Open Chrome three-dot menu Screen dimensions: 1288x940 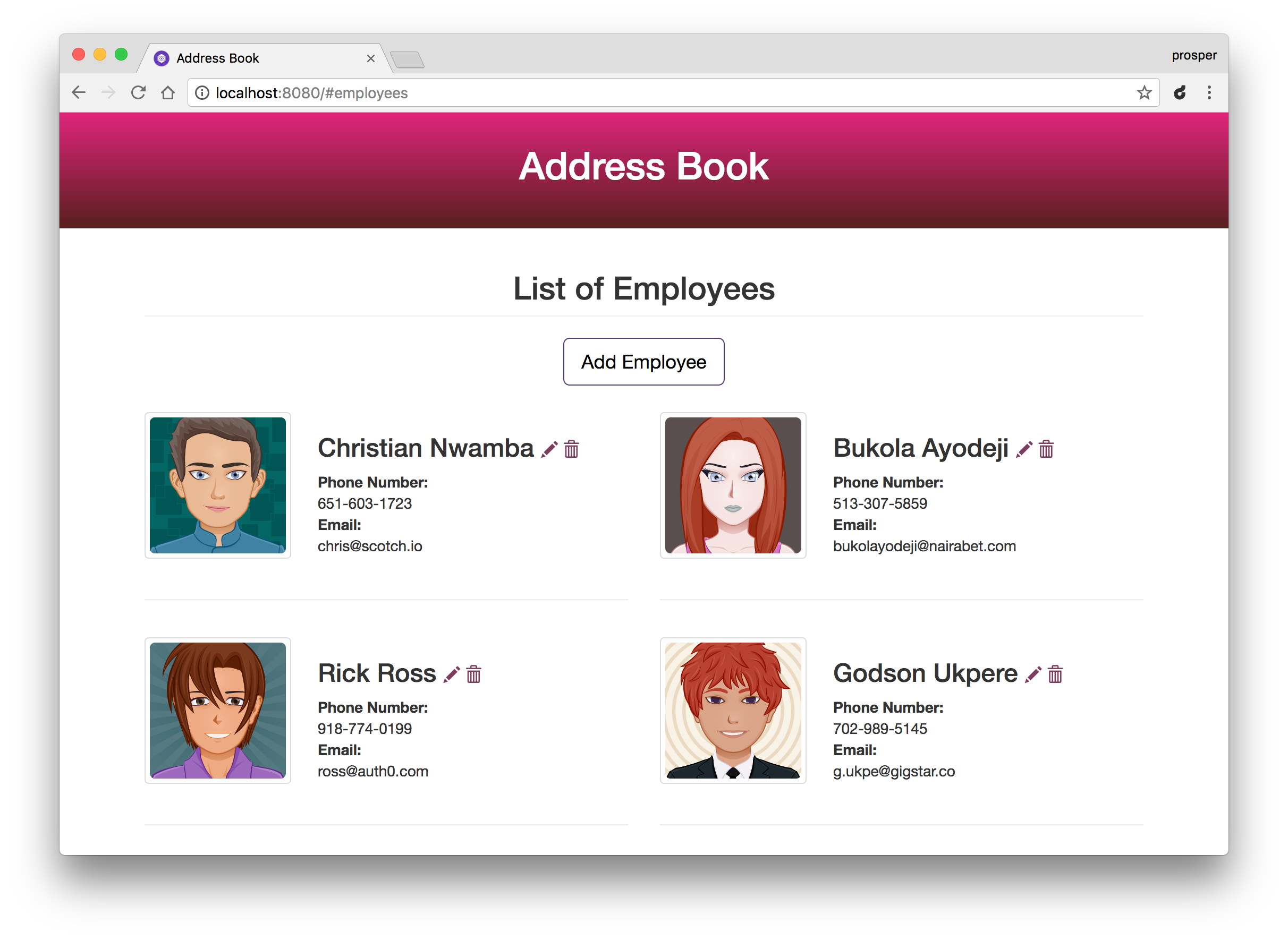pyautogui.click(x=1209, y=93)
